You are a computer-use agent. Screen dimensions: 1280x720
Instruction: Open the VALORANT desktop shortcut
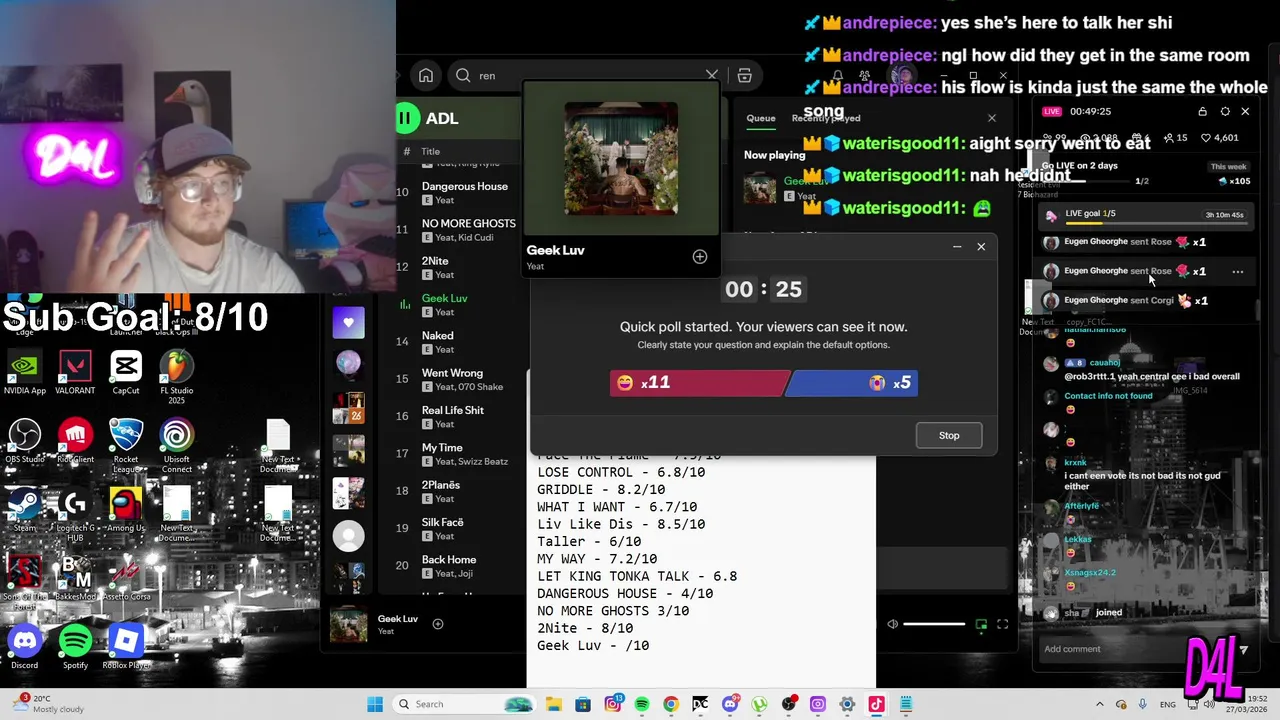(75, 372)
